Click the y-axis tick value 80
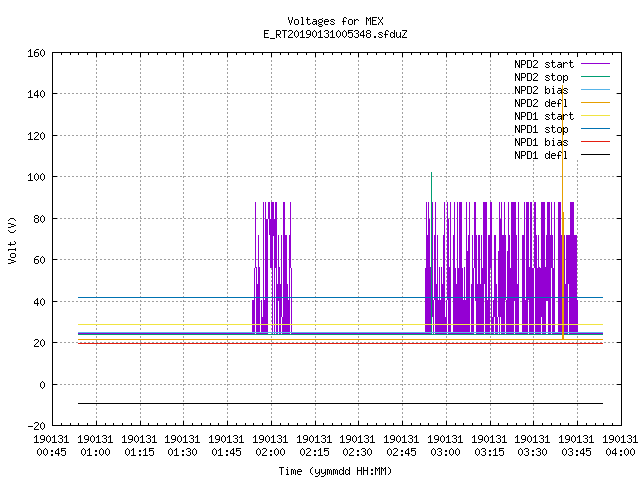The image size is (640, 480). (x=39, y=219)
